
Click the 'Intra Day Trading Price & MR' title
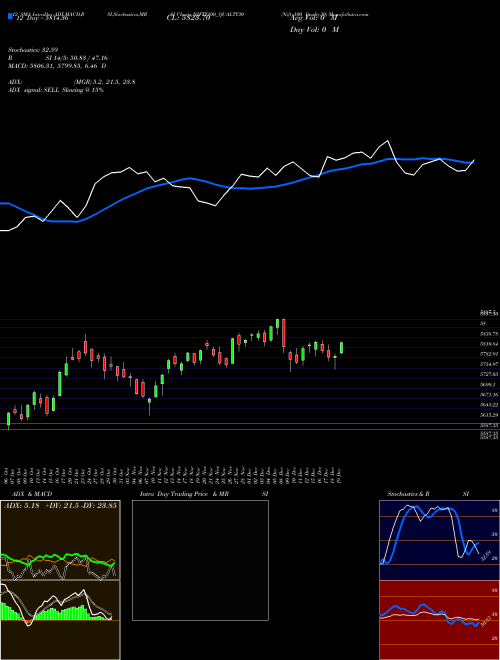pos(185,494)
